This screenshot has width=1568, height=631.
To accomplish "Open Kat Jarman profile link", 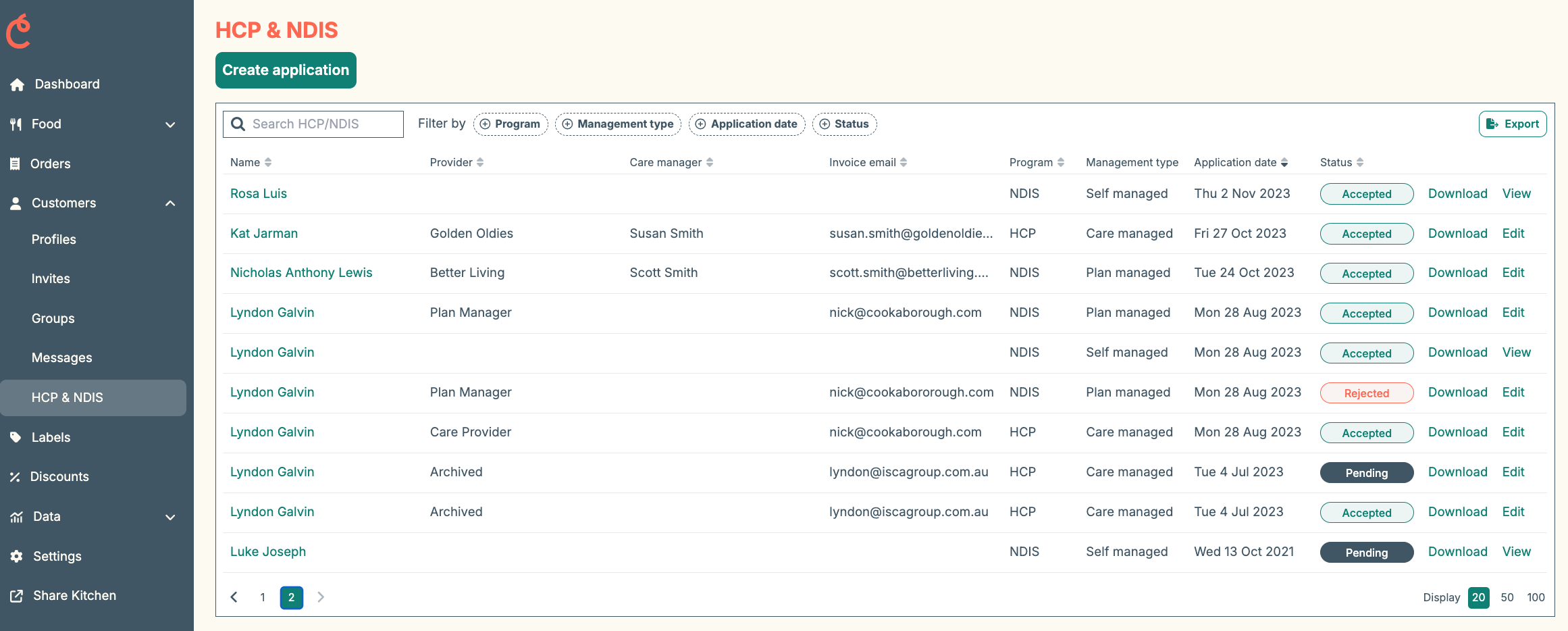I will 264,234.
